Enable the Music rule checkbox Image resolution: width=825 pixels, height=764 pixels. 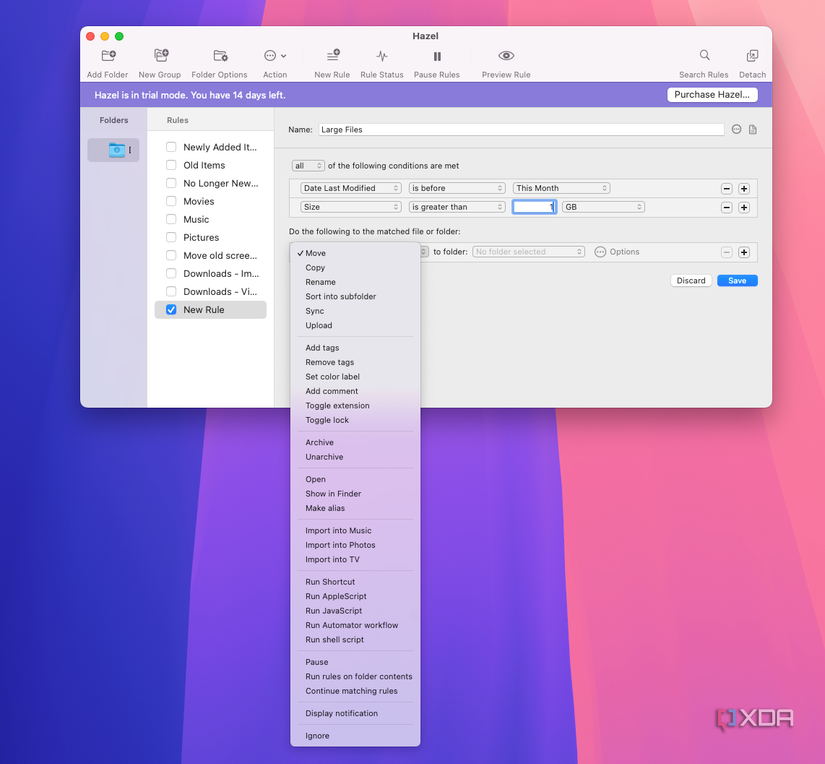[171, 219]
